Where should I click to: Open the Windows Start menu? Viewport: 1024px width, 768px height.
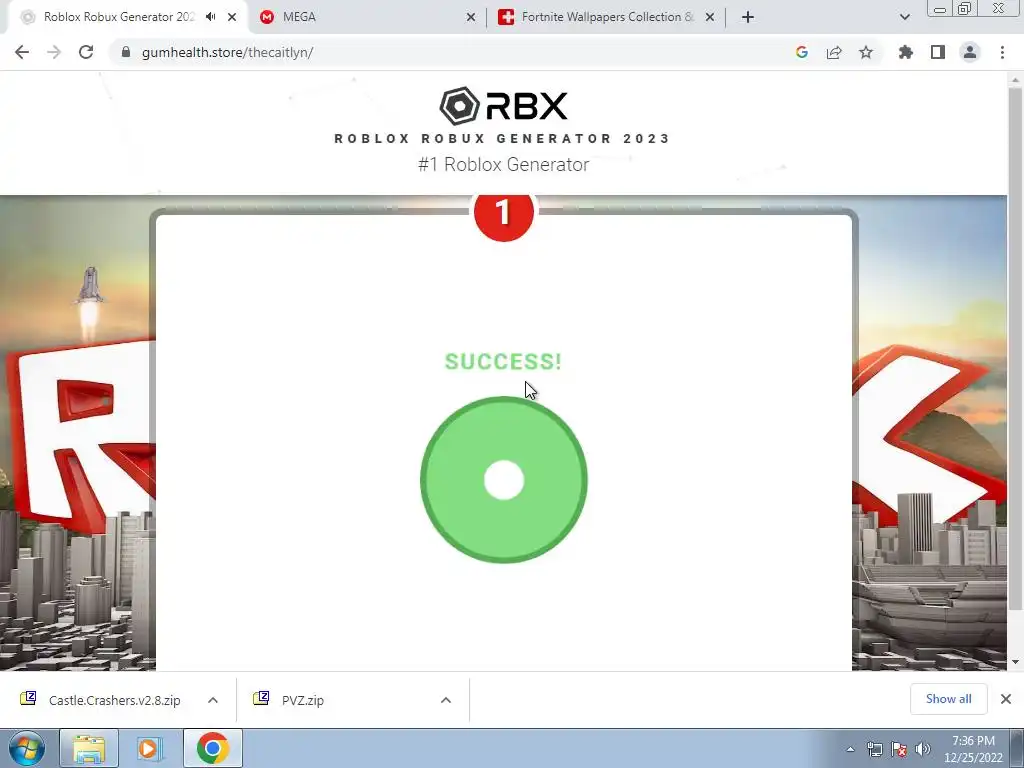(x=27, y=748)
